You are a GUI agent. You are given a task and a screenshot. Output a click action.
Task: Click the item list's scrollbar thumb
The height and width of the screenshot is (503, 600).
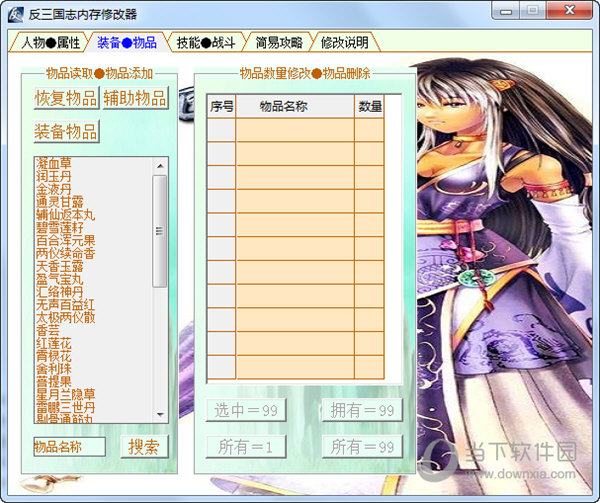[160, 231]
